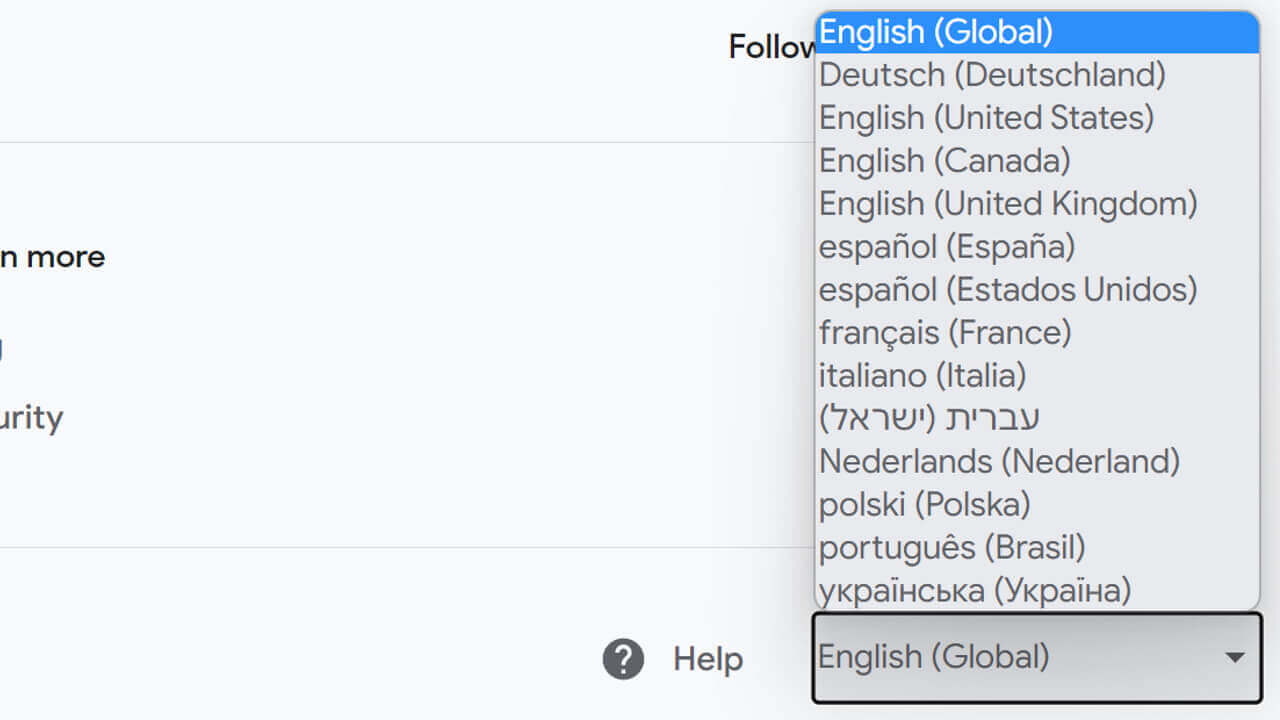This screenshot has width=1280, height=720.
Task: Pick English (Canada) from the list
Action: pyautogui.click(x=945, y=161)
